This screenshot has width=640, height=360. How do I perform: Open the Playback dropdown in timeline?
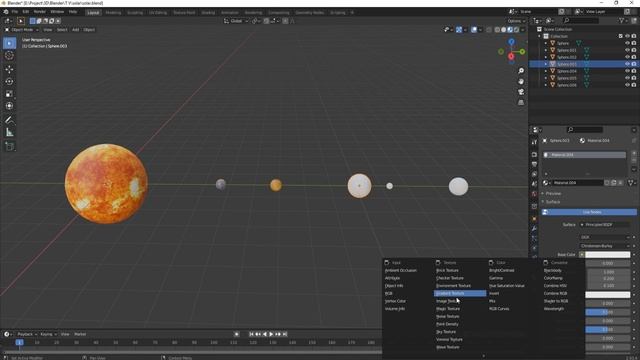27,334
